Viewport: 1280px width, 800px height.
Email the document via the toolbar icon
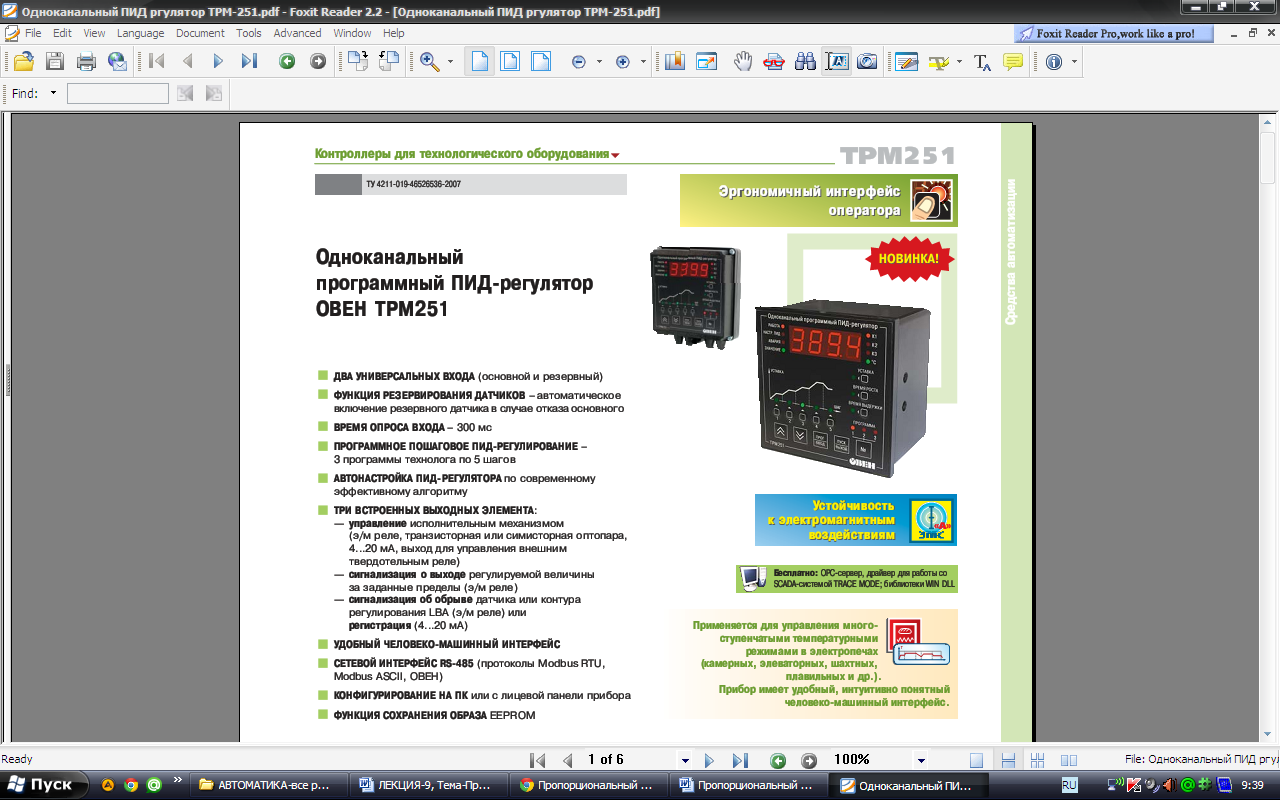(118, 62)
